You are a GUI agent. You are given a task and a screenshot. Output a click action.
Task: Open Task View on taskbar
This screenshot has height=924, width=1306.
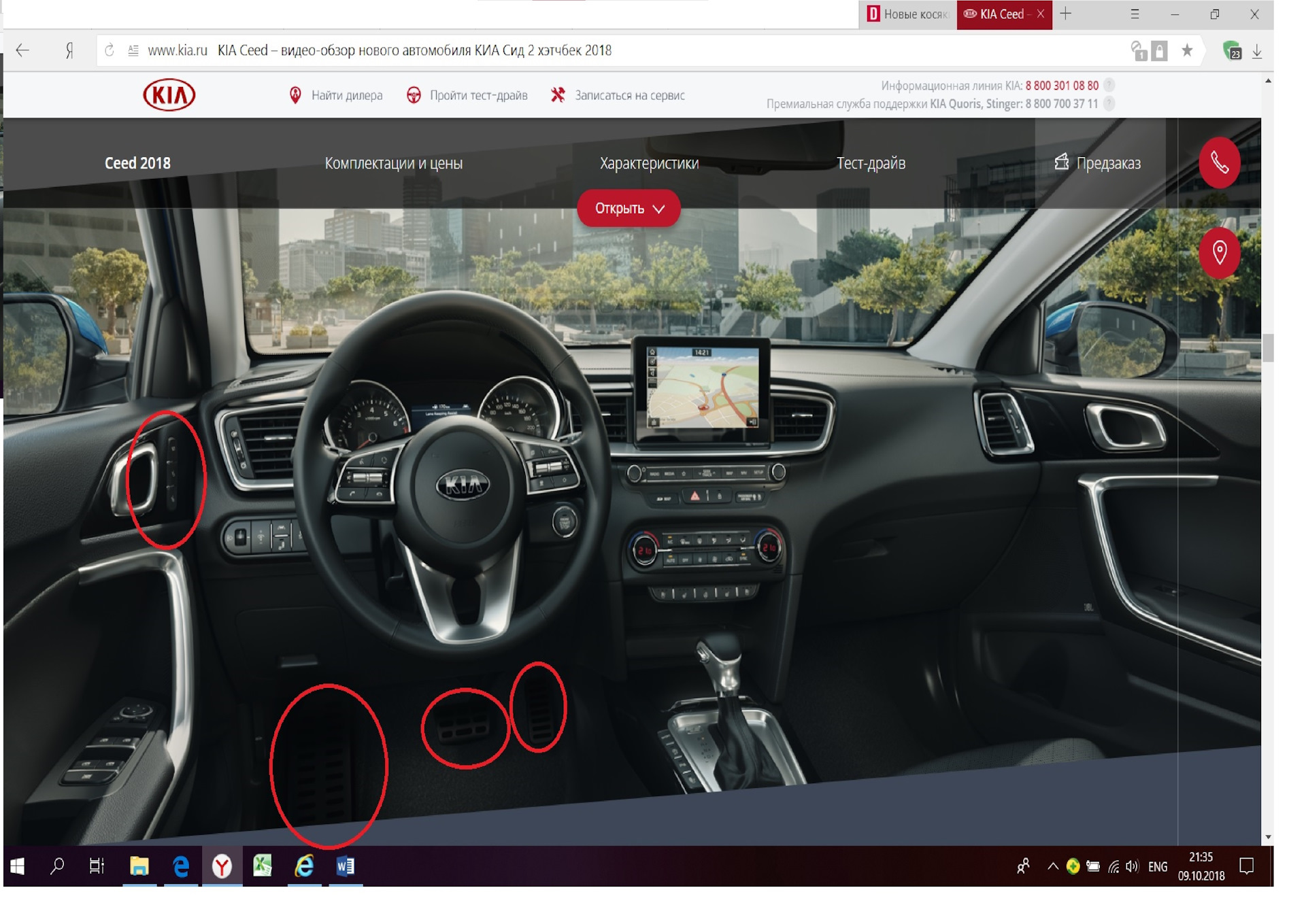point(97,866)
